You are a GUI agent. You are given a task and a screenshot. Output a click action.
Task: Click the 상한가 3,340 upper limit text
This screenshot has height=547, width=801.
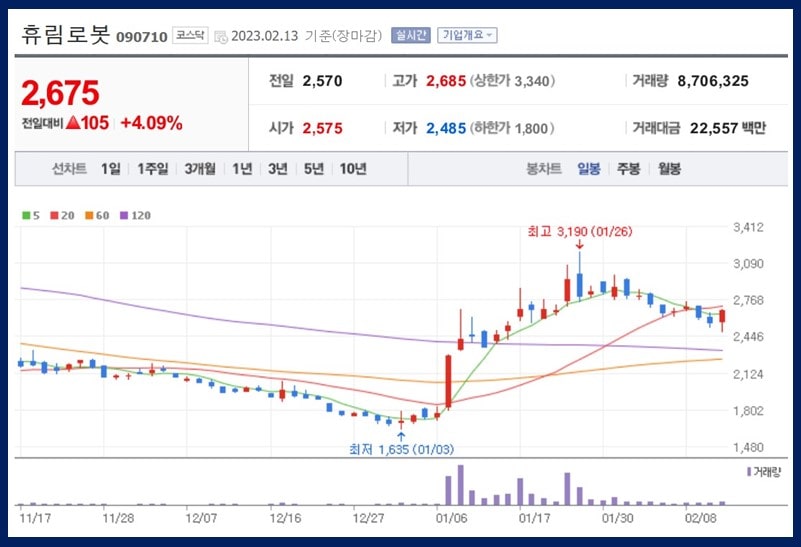coord(512,81)
